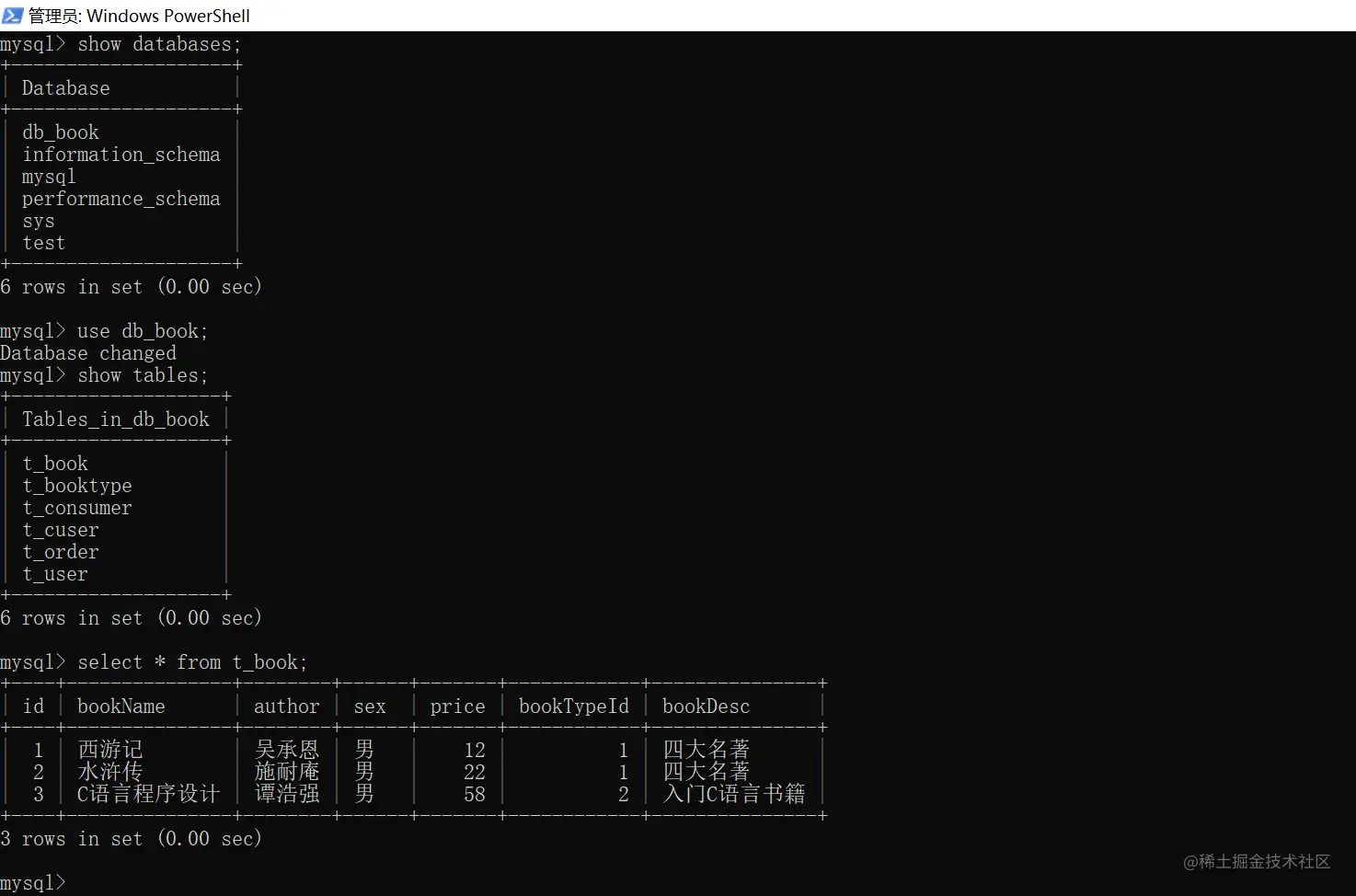
Task: Click the author '施耐庵'
Action: [x=287, y=772]
